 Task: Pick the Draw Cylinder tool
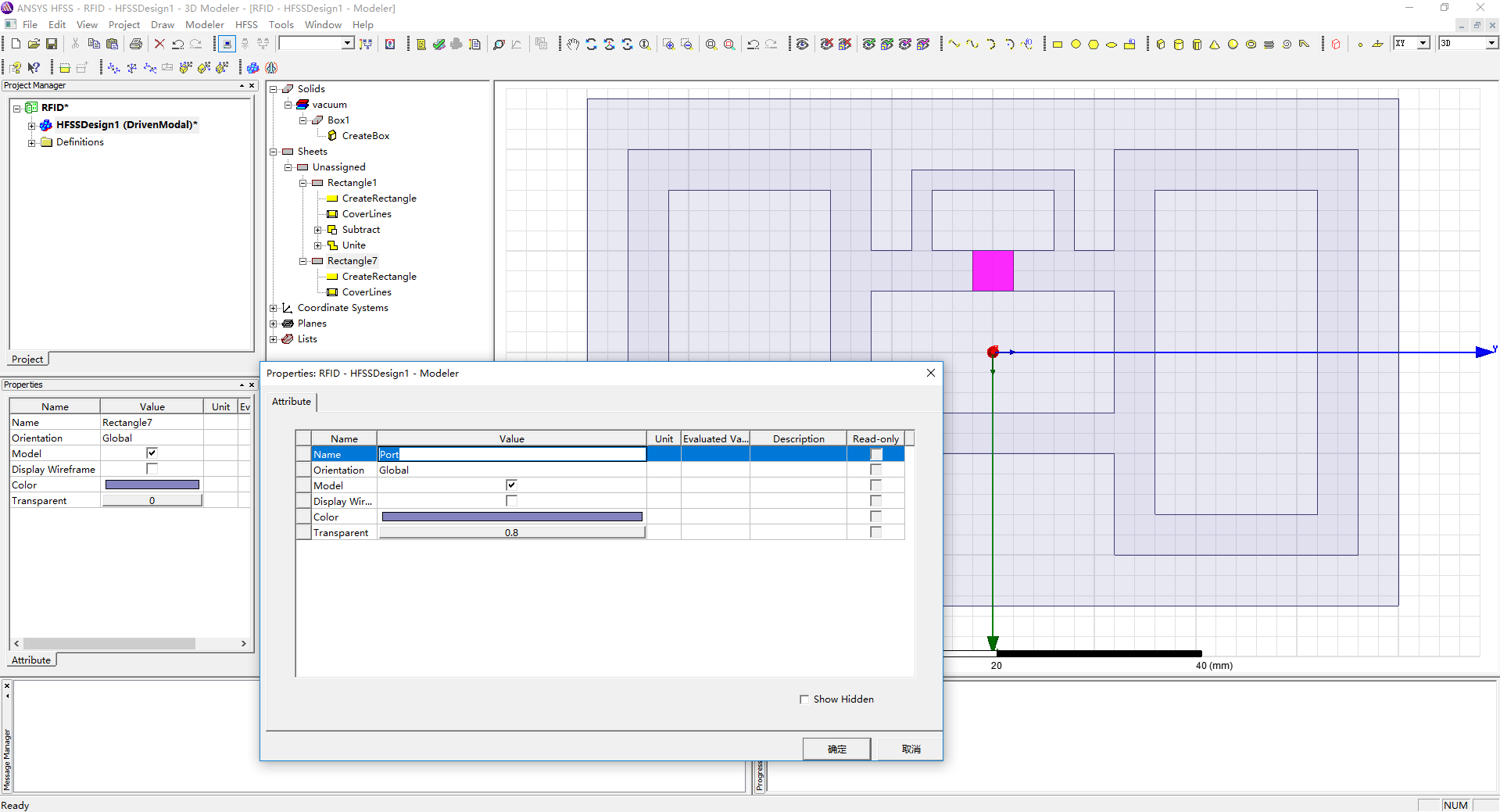(1179, 44)
